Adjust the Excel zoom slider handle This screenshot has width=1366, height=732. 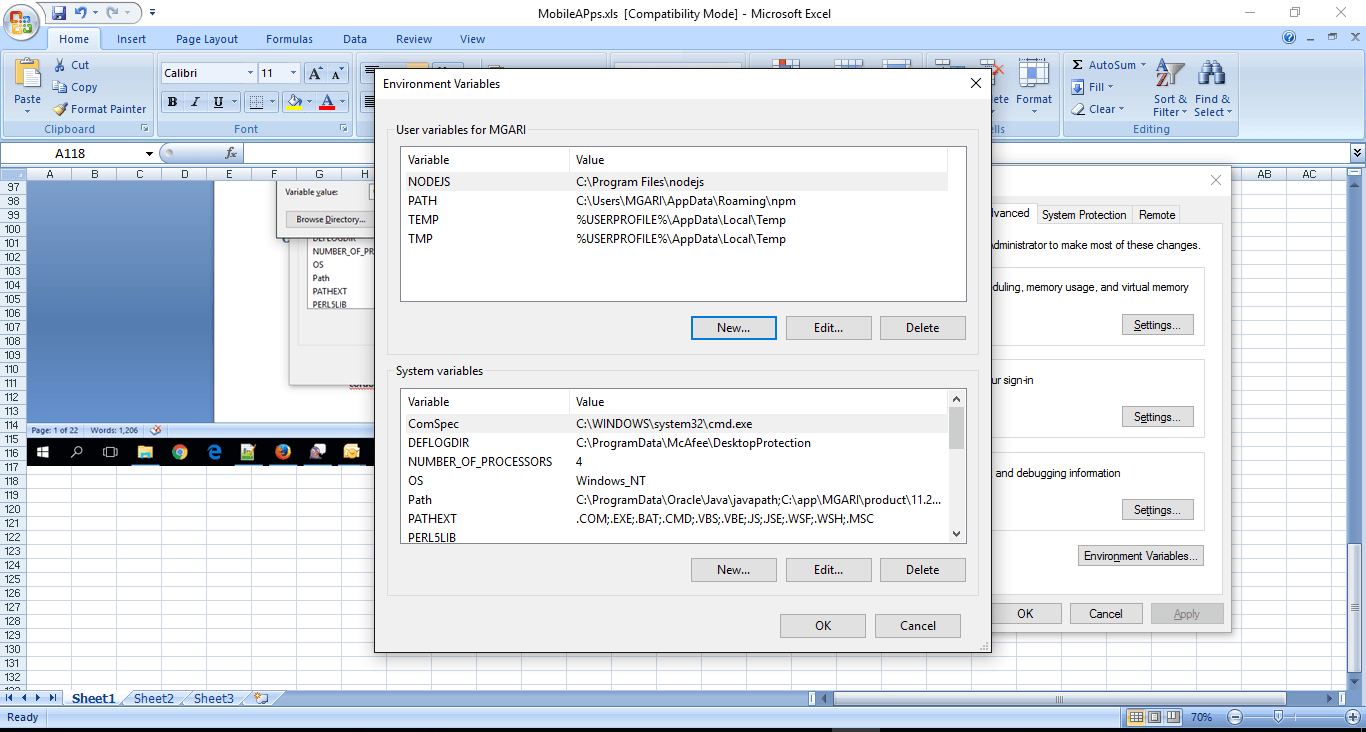(1278, 717)
